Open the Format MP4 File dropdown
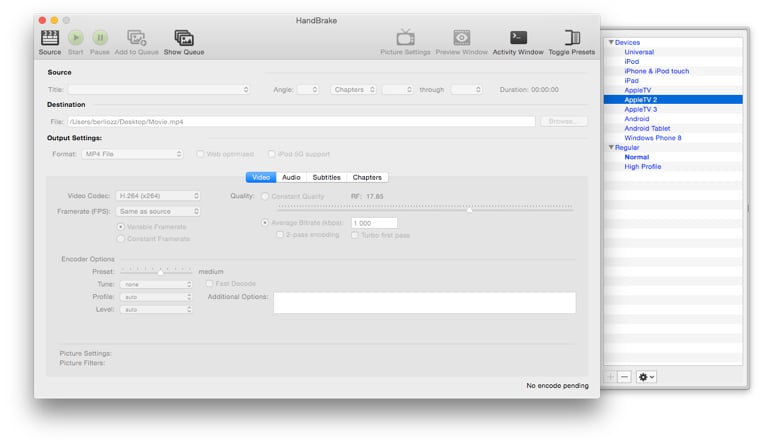The width and height of the screenshot is (760, 440). coord(132,154)
